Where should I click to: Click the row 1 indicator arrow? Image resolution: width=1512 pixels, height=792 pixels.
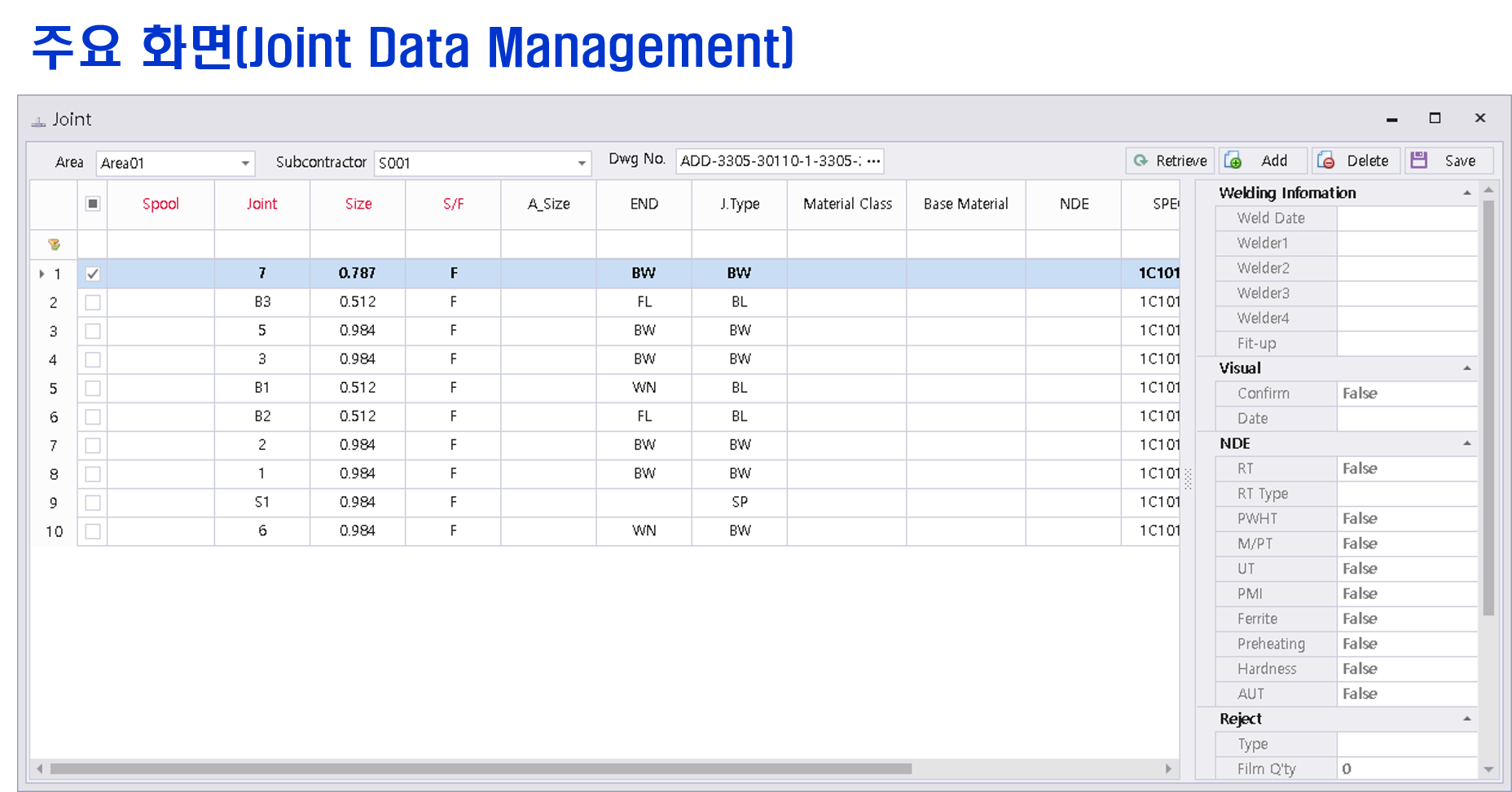[42, 274]
